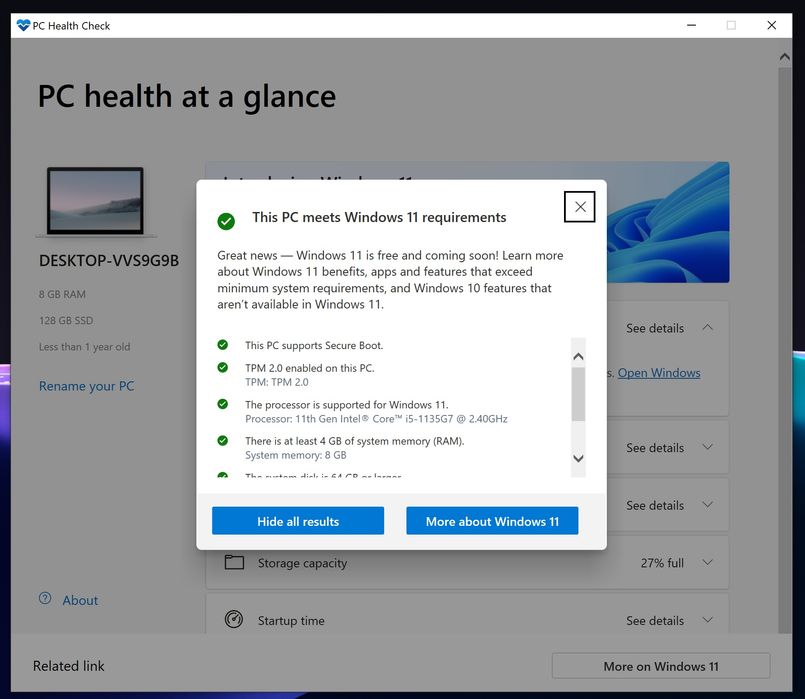
Task: Click See details on Startup time row
Action: (655, 620)
